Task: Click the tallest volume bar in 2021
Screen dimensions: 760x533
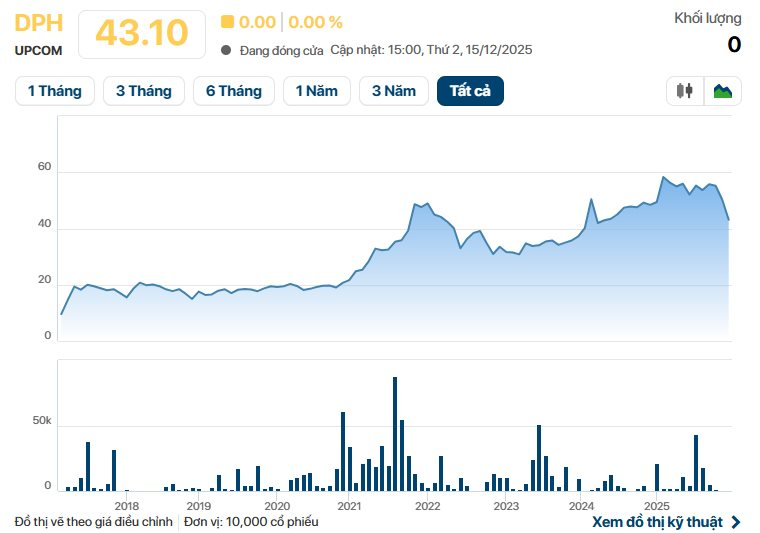Action: coord(395,434)
